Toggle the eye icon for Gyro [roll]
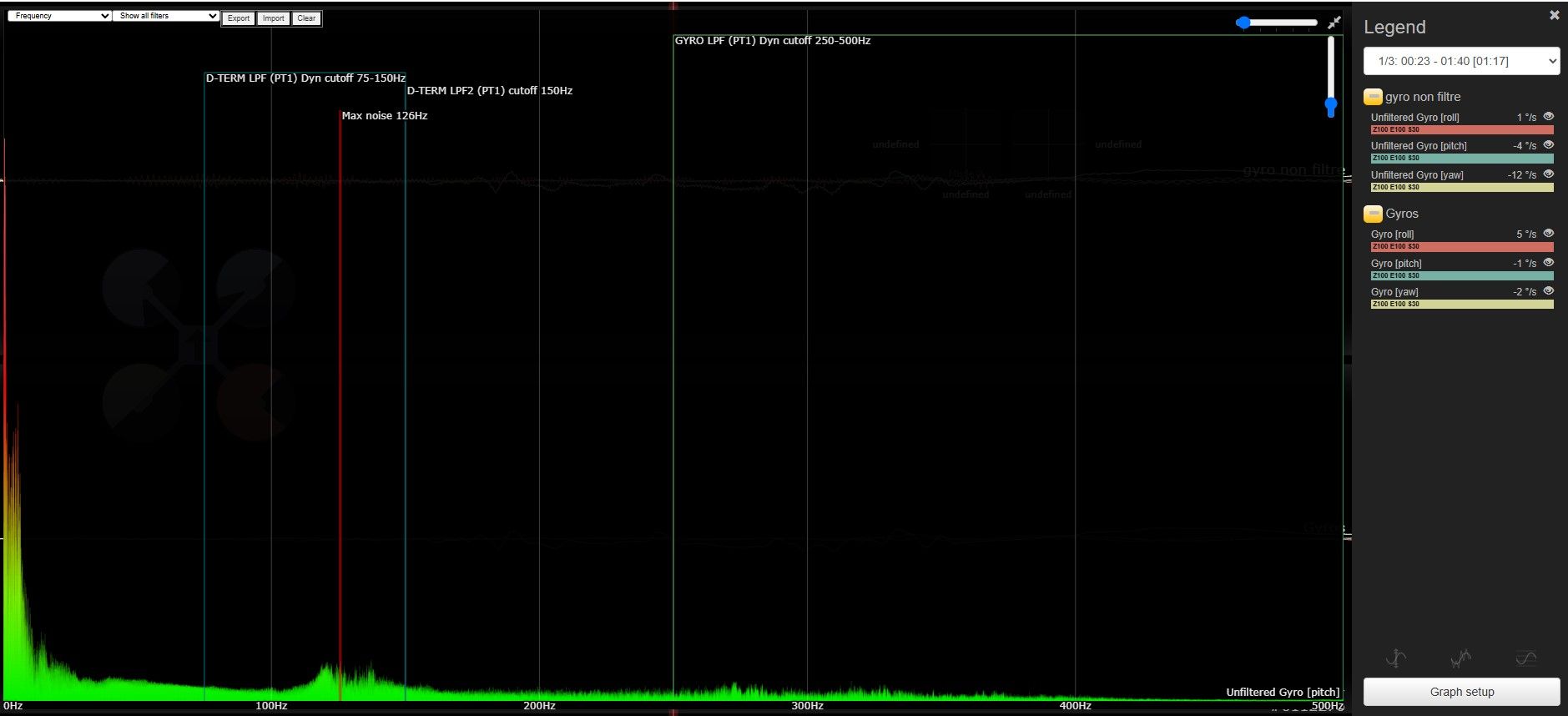Viewport: 1568px width, 716px height. pyautogui.click(x=1548, y=234)
